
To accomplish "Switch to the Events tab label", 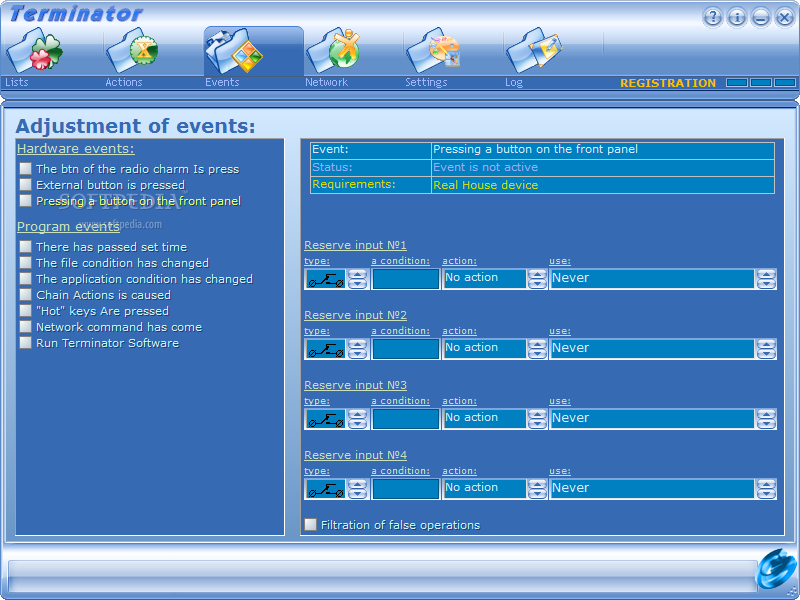I will tap(222, 82).
